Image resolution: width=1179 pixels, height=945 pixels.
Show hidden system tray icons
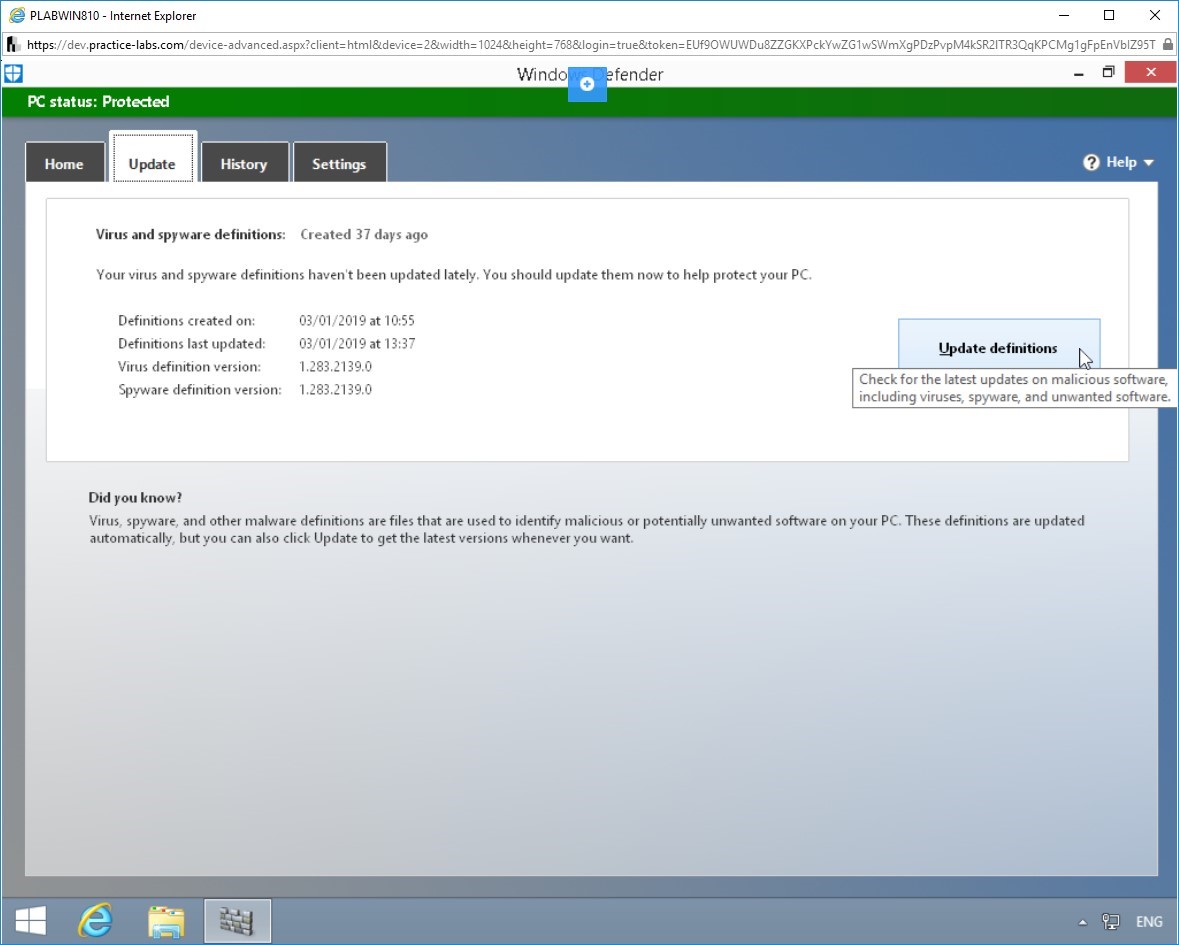tap(1082, 922)
